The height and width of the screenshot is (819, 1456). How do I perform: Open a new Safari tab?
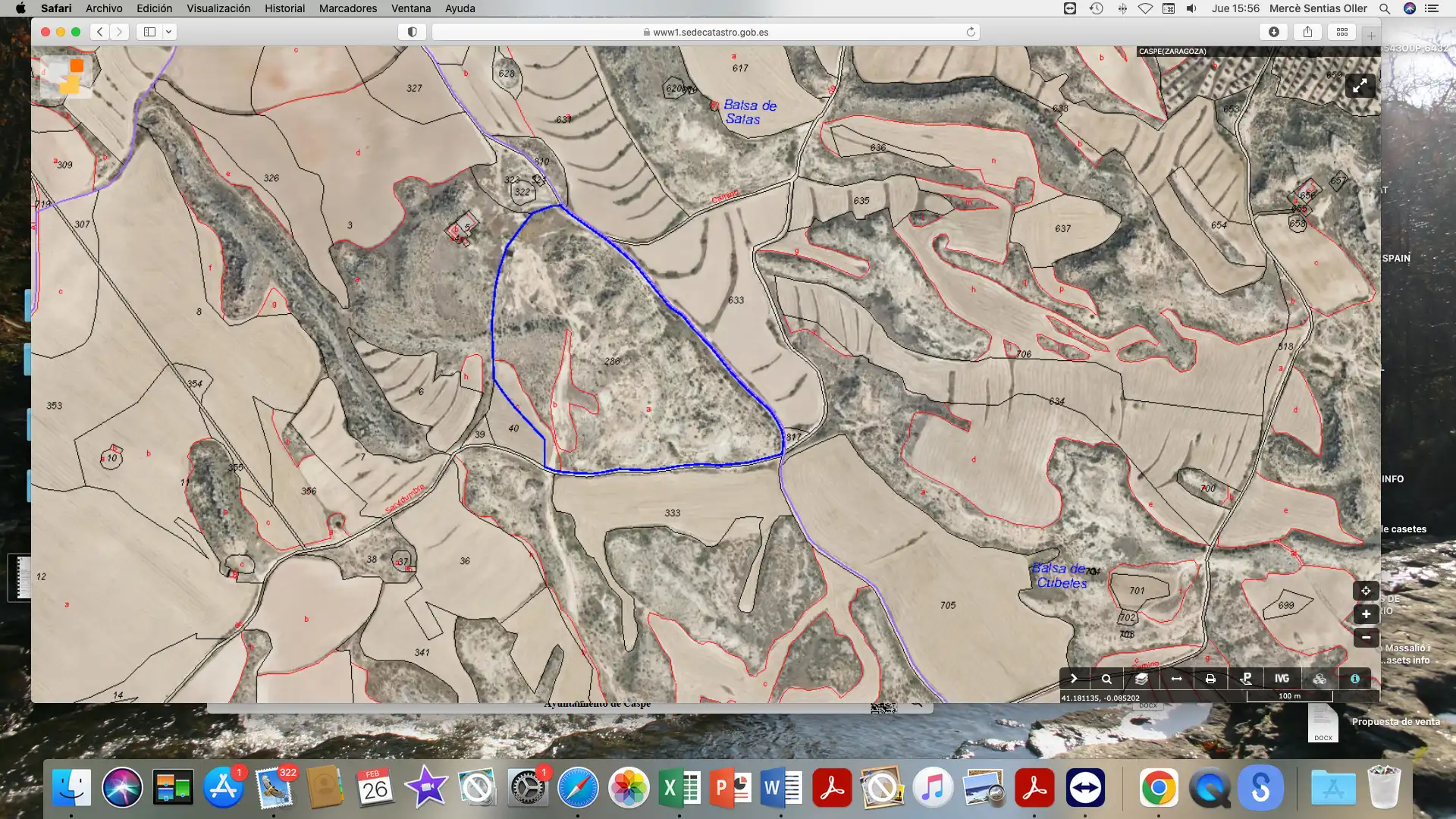coord(1371,35)
